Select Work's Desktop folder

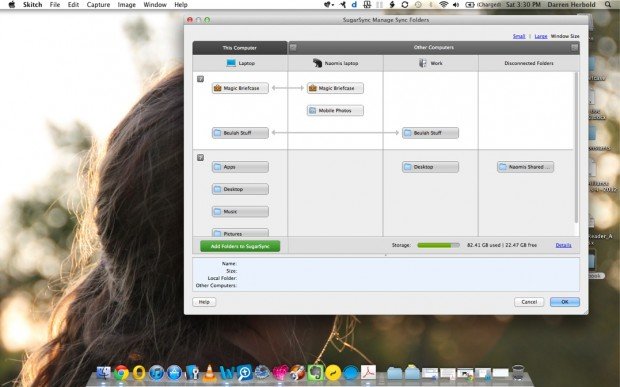pyautogui.click(x=430, y=167)
